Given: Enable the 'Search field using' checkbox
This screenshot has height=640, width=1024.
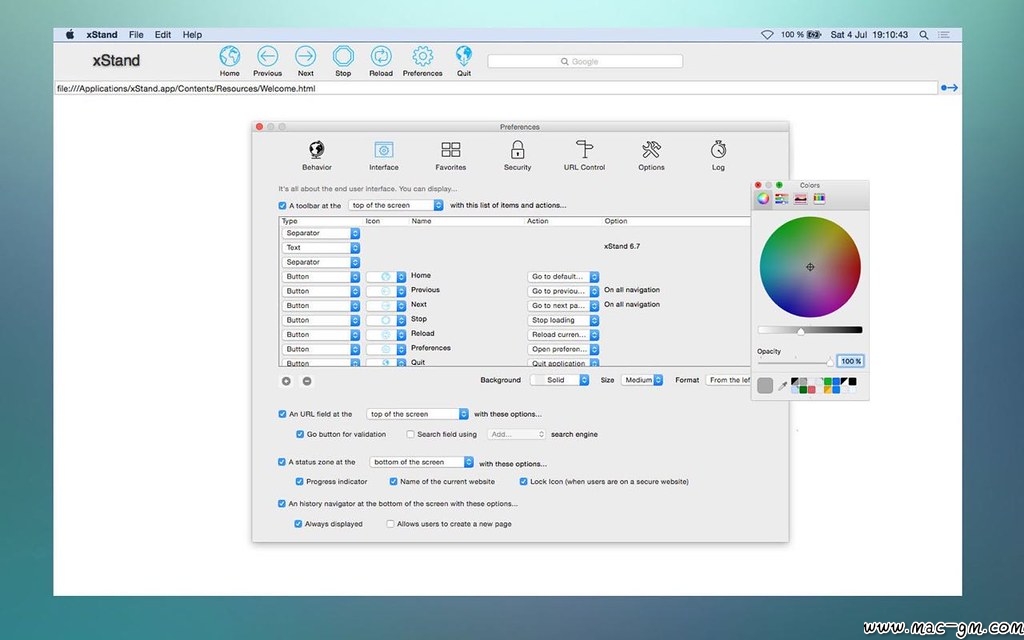Looking at the screenshot, I should click(x=410, y=434).
